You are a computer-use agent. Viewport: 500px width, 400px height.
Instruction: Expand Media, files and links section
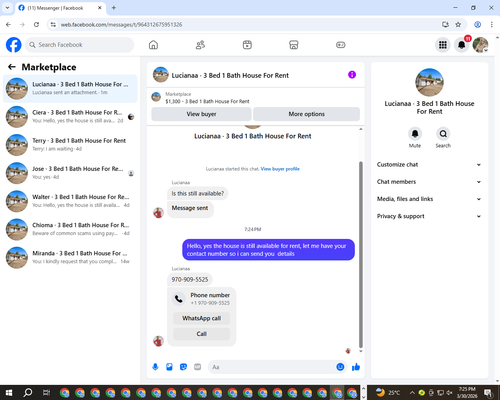coord(429,199)
